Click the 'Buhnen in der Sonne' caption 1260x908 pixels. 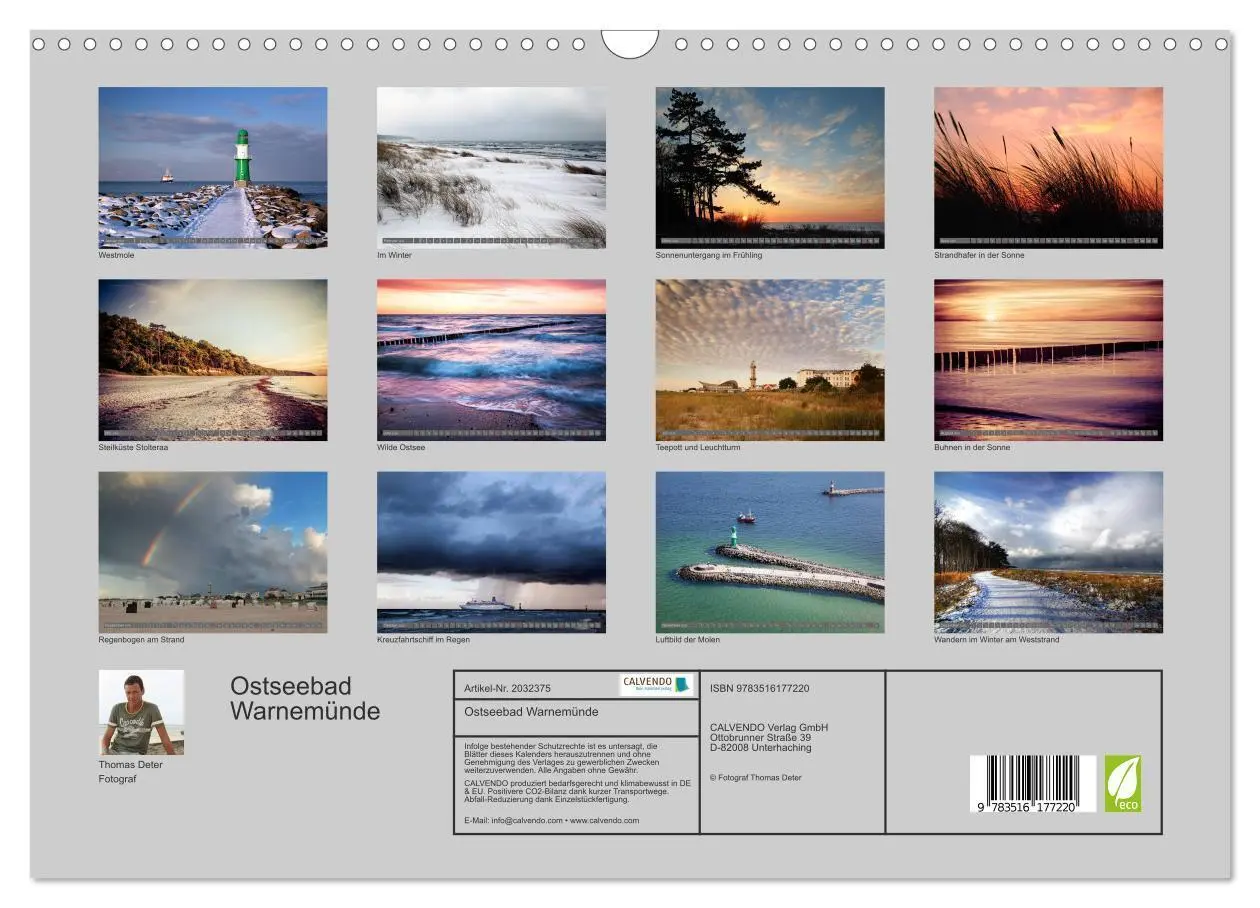click(972, 447)
